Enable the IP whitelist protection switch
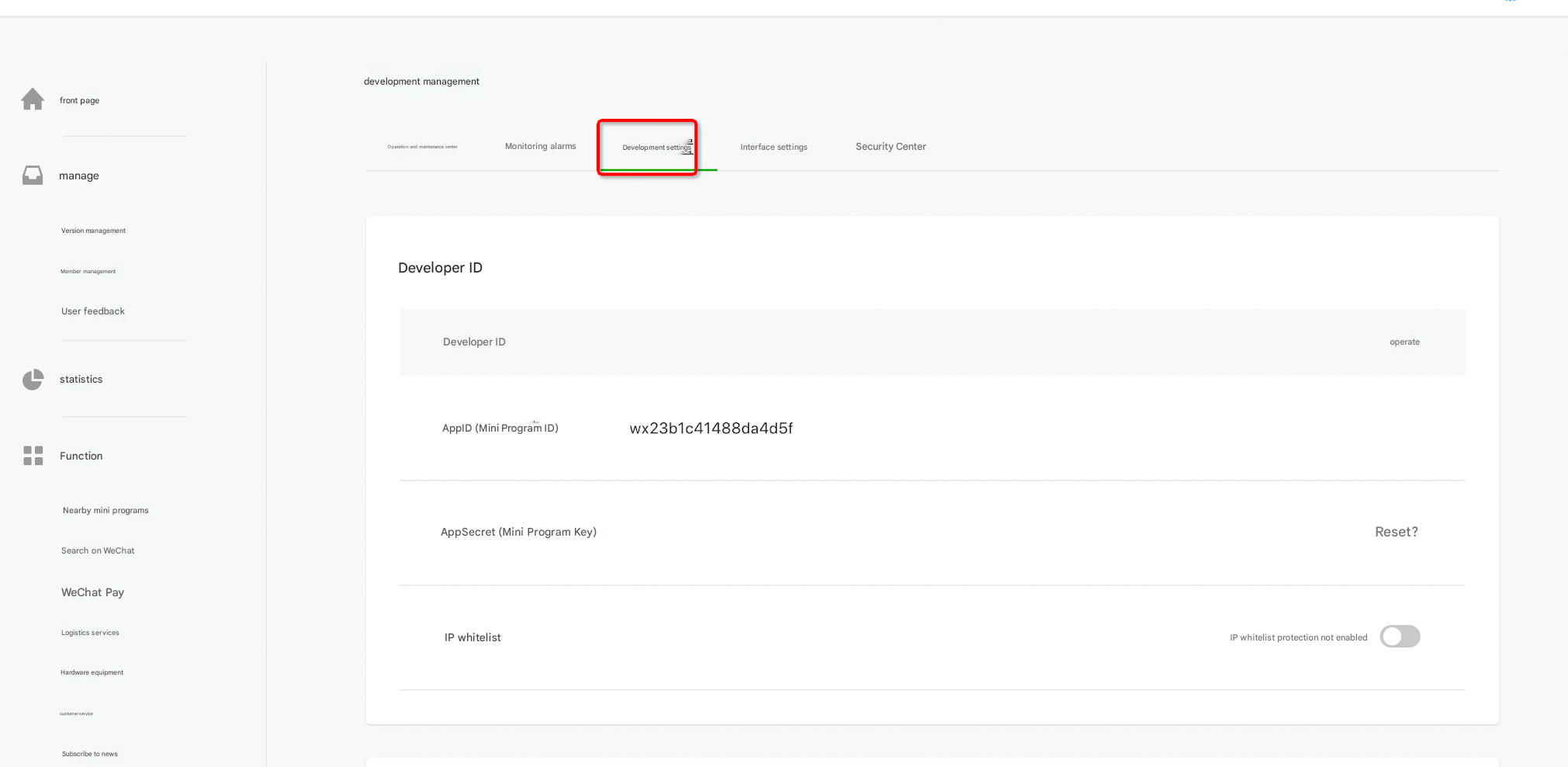The height and width of the screenshot is (767, 1568). 1400,637
